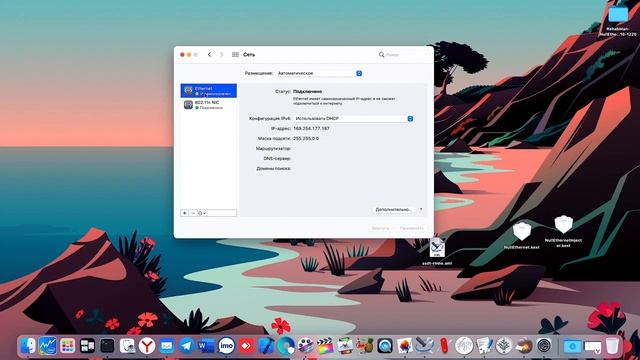Click the Применить button
Screen dimensions: 640x360
click(412, 228)
